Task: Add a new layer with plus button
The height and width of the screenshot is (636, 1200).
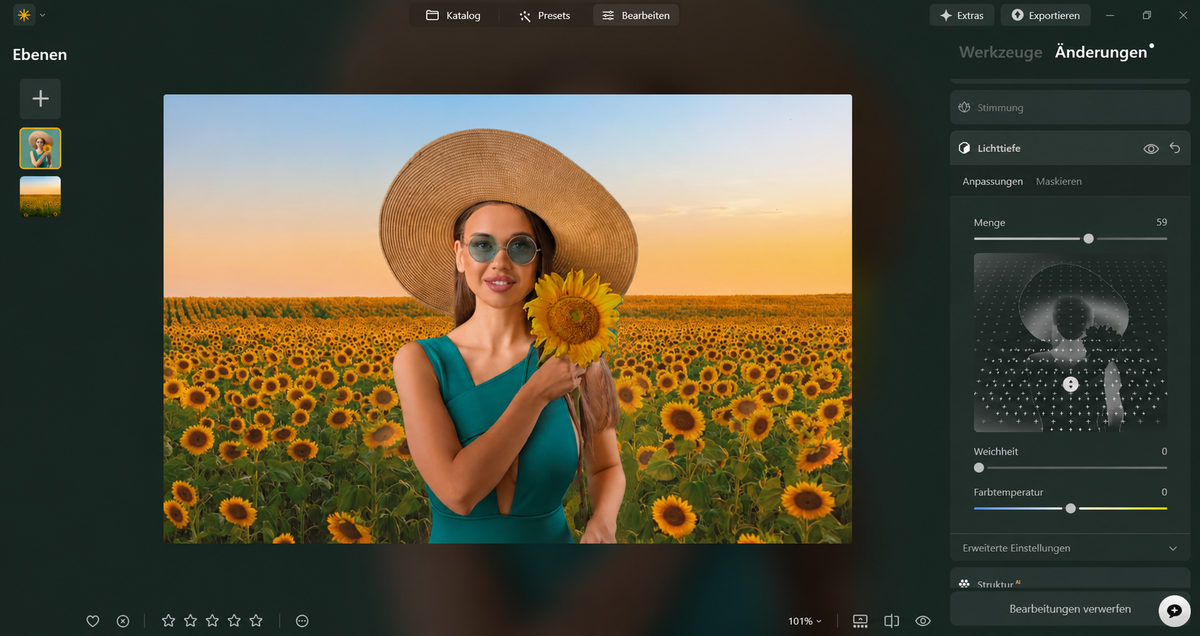Action: point(40,99)
